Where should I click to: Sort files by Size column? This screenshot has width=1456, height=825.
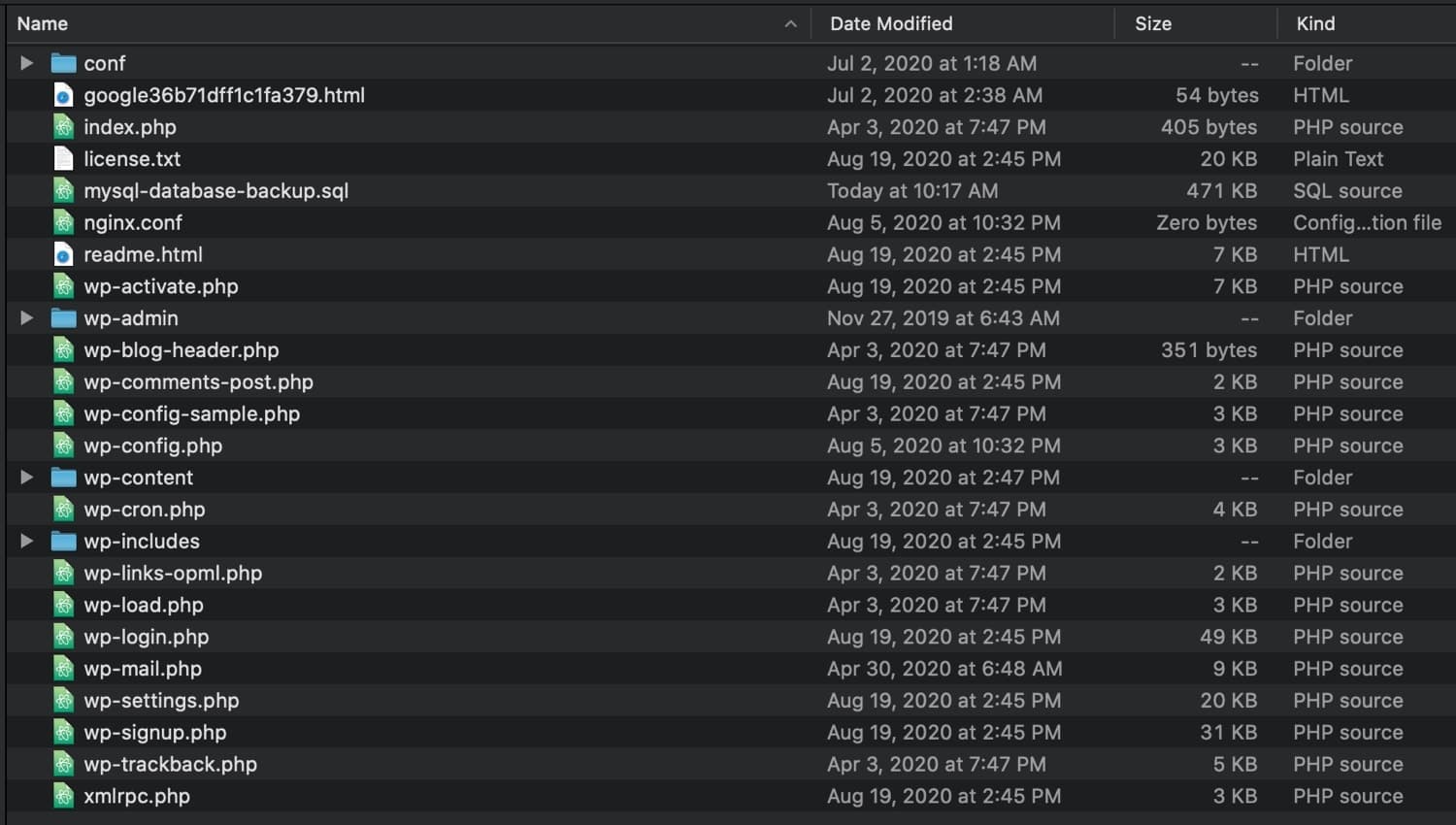1153,23
